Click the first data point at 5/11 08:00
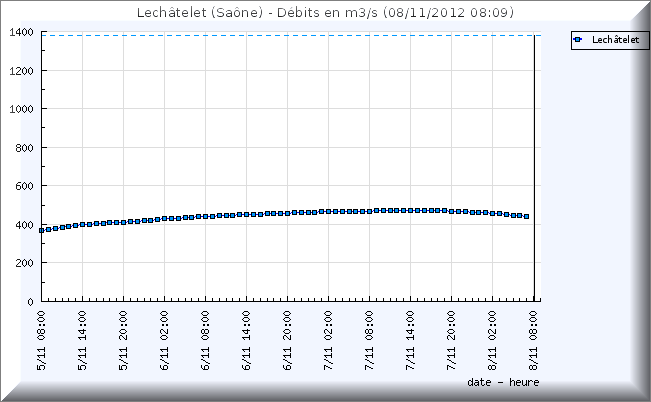Viewport: 651px width, 402px height. point(42,230)
